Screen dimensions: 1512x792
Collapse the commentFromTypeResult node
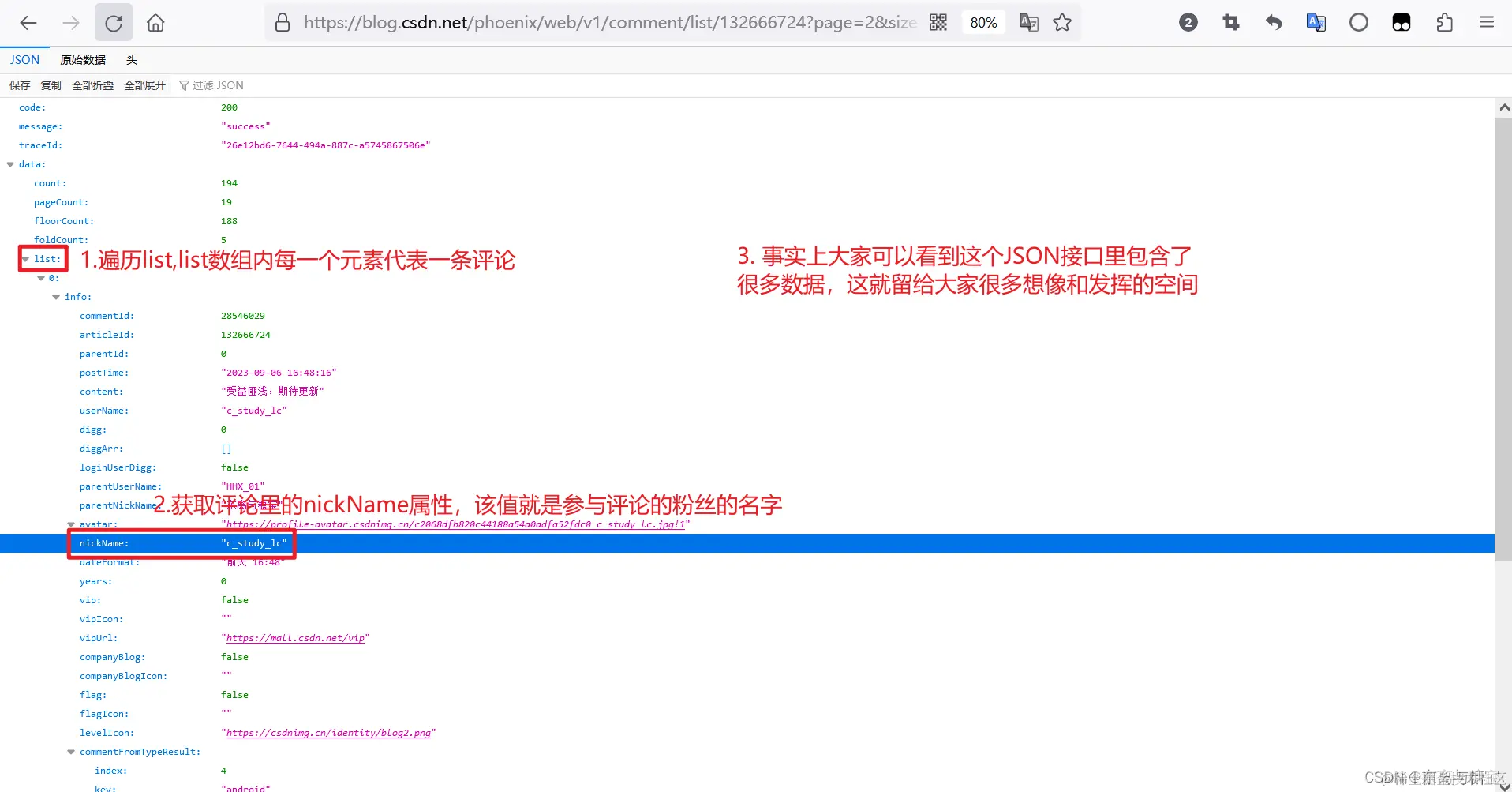tap(71, 752)
